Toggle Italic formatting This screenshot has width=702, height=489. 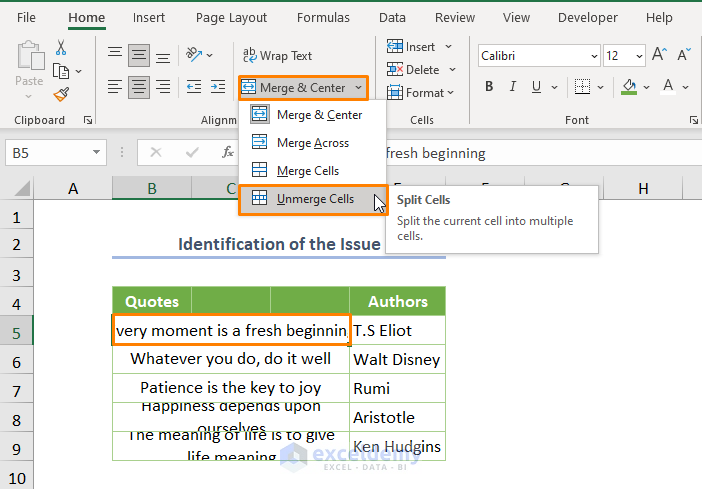point(512,87)
